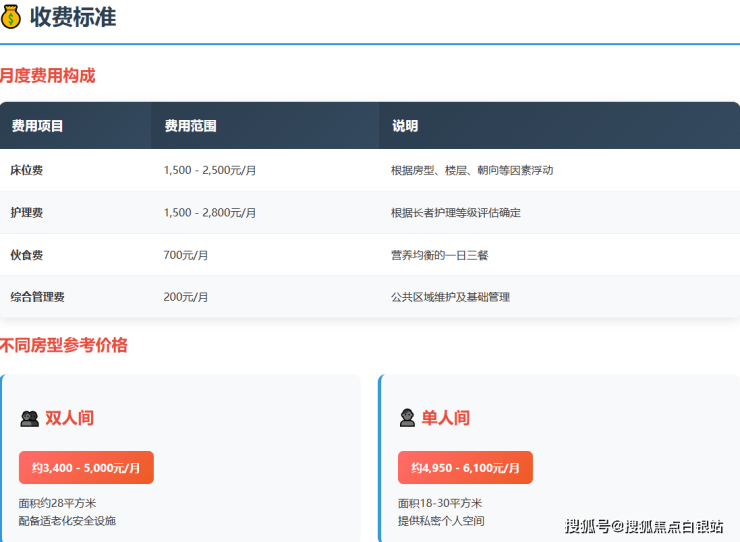Select the 约3,400 - 5,000元/月 price badge
Viewport: 740px width, 542px height.
(86, 467)
